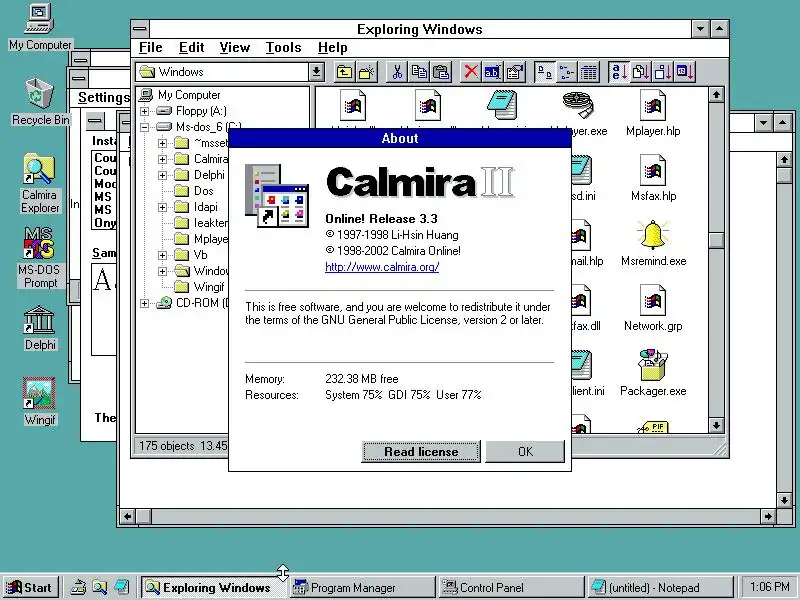
Task: Click the Rename toolbar icon
Action: click(x=492, y=72)
